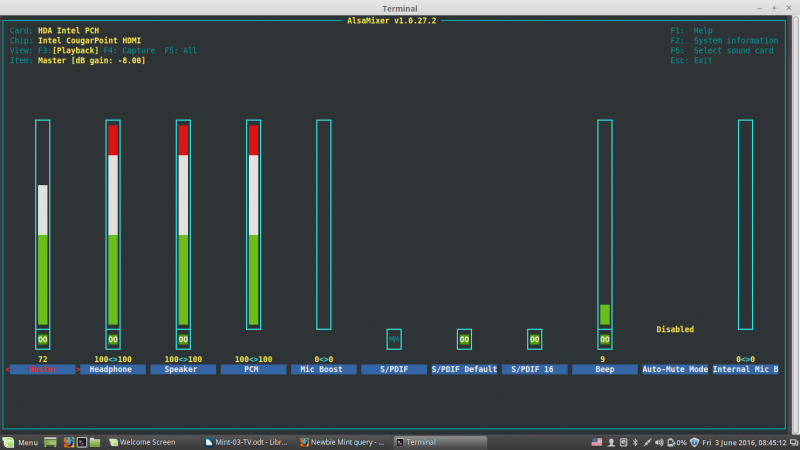This screenshot has height=450, width=800.
Task: Click the F4: Capture view option
Action: [x=129, y=51]
